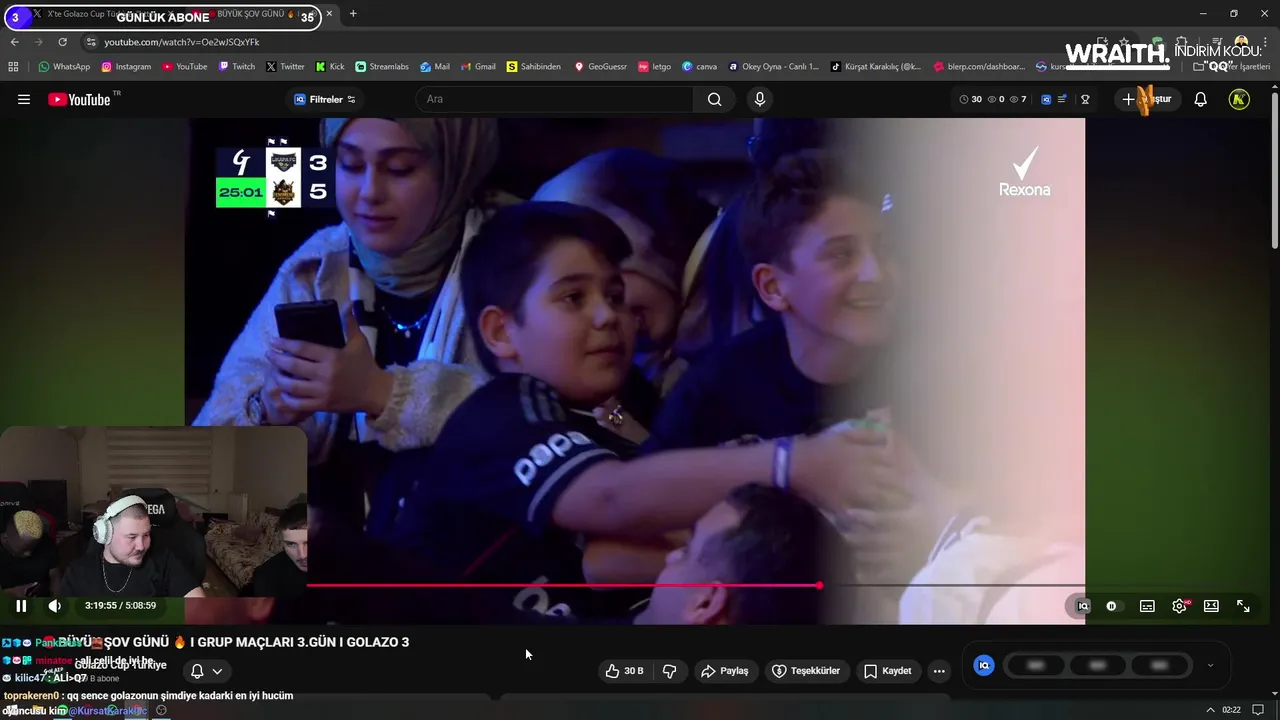
Task: Open the trophy icon in header
Action: click(1085, 99)
